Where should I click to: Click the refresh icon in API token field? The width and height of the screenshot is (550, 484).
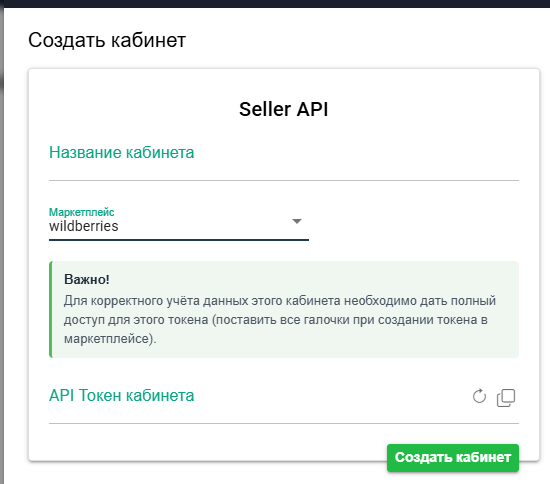tap(479, 397)
